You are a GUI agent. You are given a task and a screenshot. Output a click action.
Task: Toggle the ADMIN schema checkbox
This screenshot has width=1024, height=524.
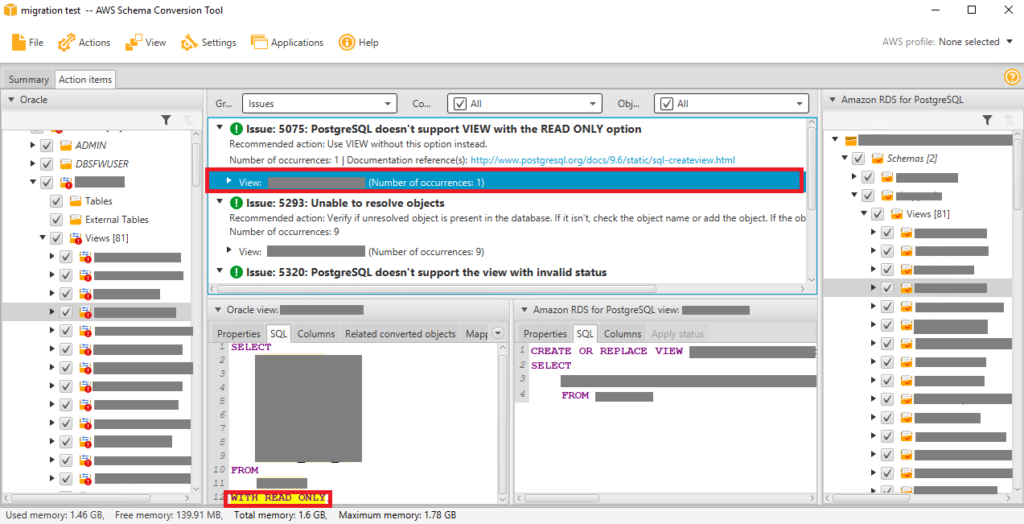(46, 145)
